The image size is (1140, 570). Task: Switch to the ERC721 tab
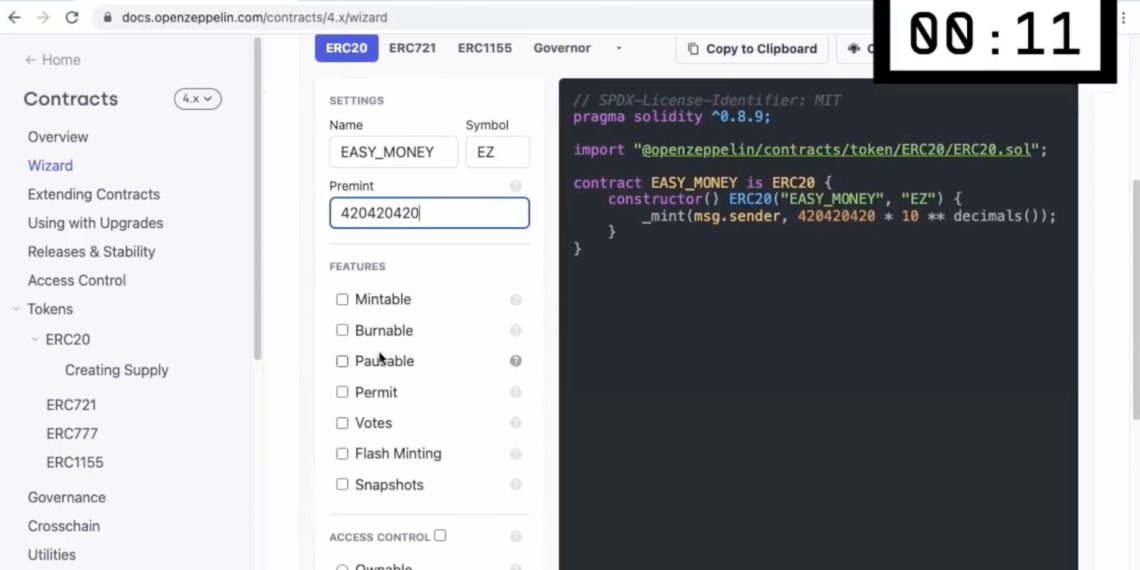coord(412,48)
